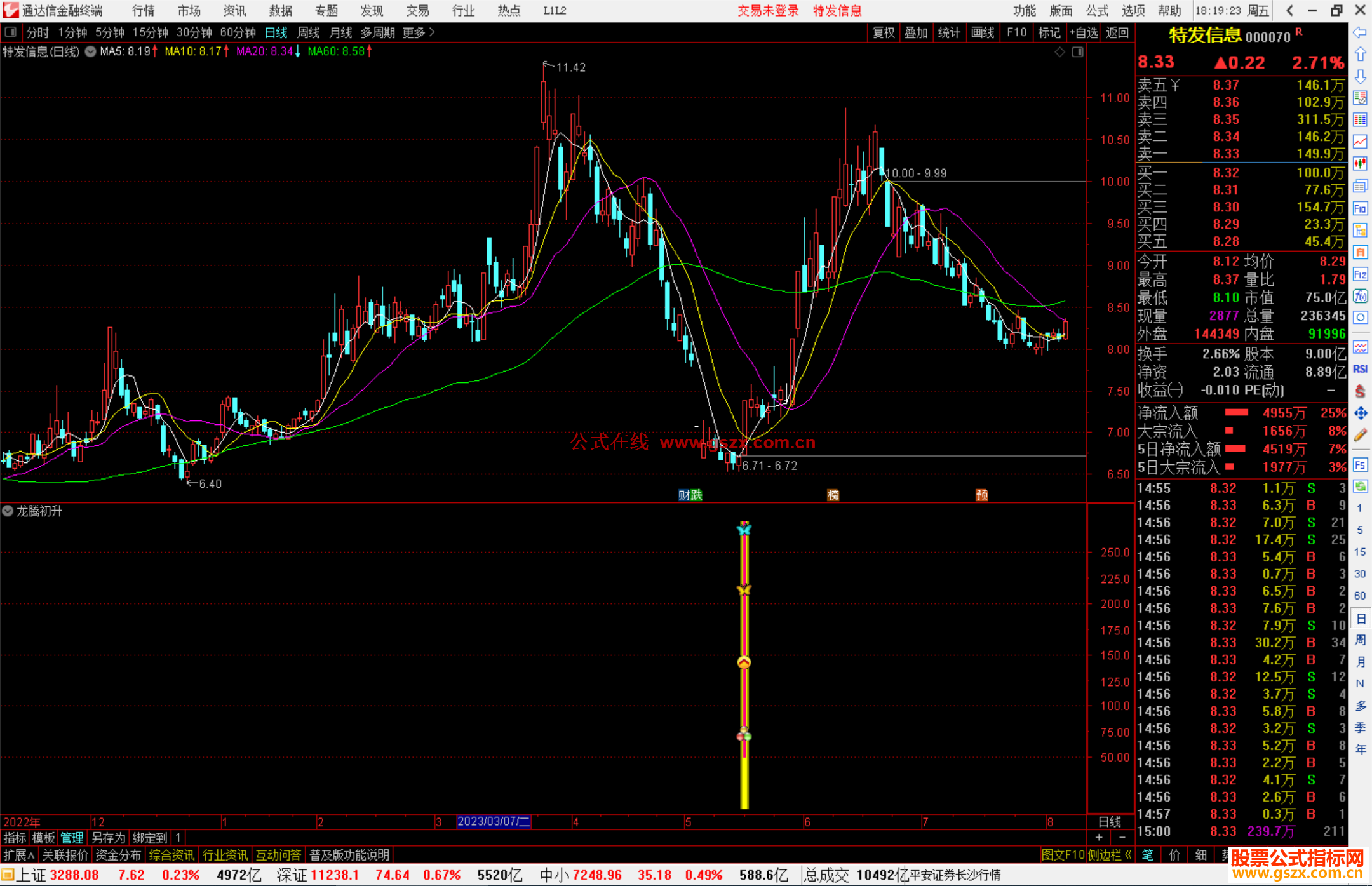Open the 公式 menu in title bar
The image size is (1372, 886).
1096,11
